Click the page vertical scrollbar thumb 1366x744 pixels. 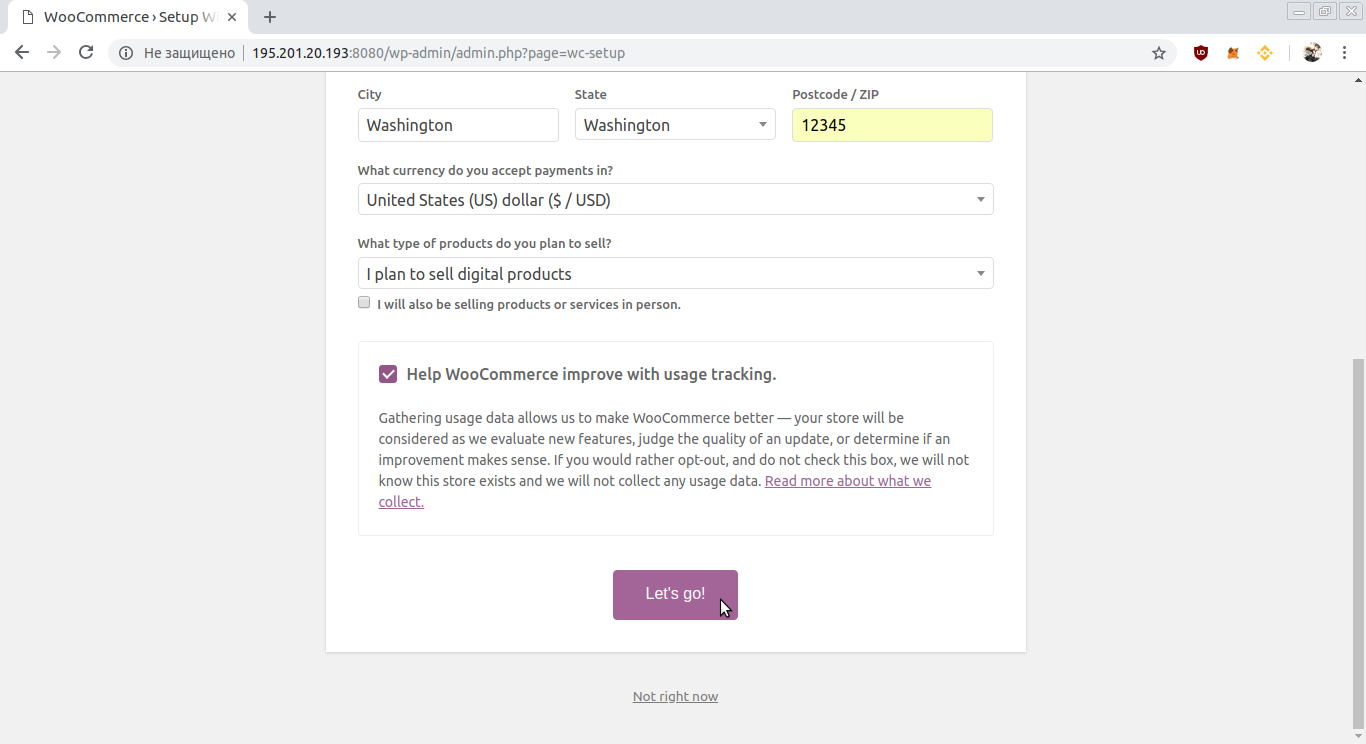(x=1357, y=543)
